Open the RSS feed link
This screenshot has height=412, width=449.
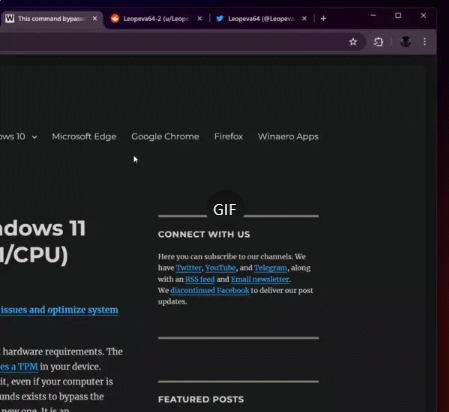(200, 279)
